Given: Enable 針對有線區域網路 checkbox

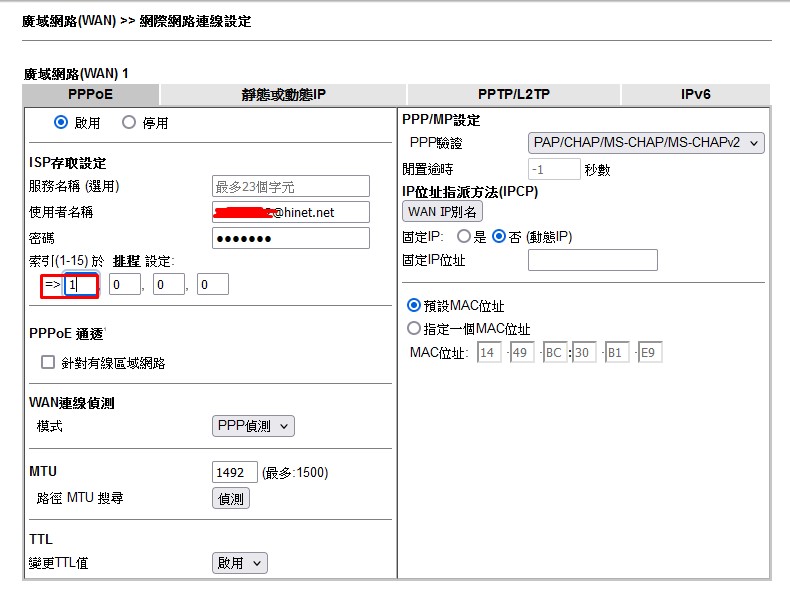Looking at the screenshot, I should coord(48,363).
